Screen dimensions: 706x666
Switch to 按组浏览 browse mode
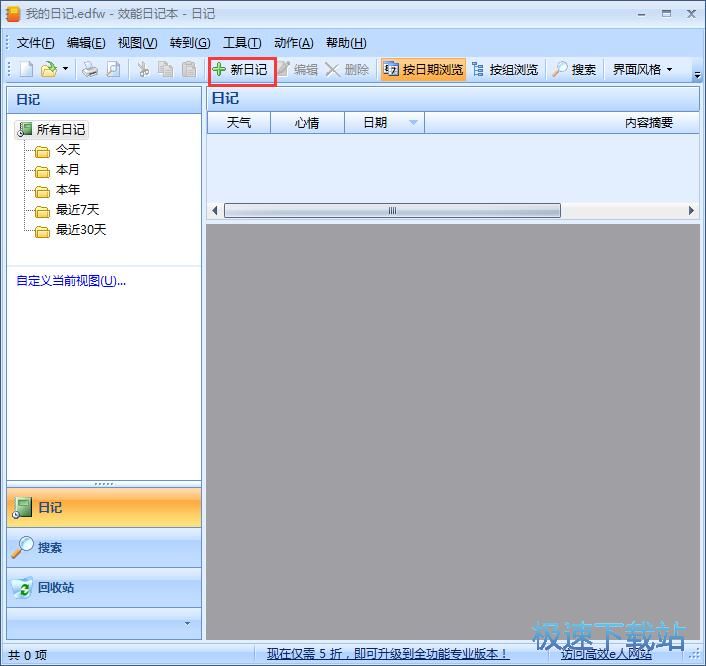point(505,70)
